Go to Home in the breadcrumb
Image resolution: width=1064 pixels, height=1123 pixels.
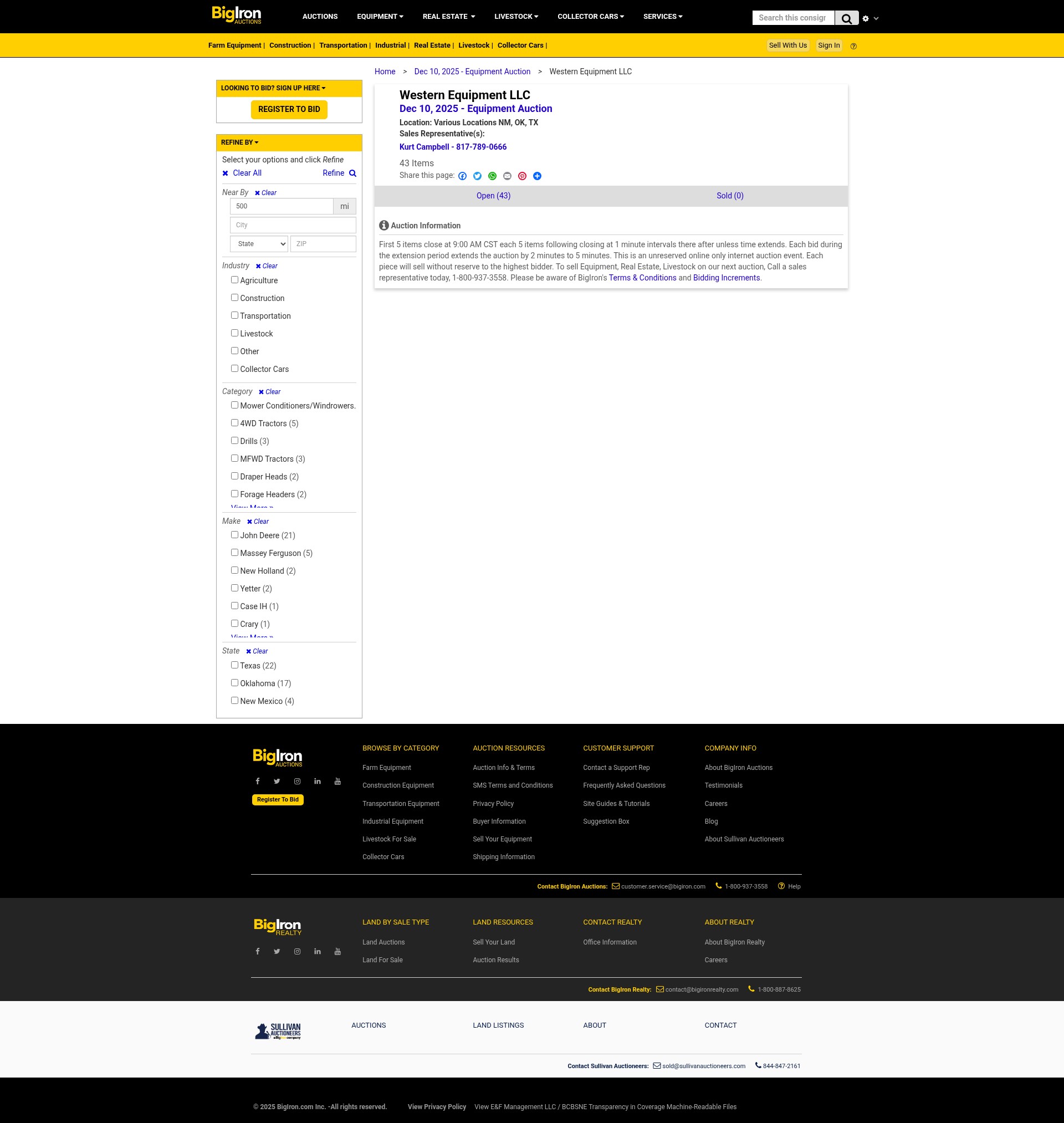click(x=385, y=72)
